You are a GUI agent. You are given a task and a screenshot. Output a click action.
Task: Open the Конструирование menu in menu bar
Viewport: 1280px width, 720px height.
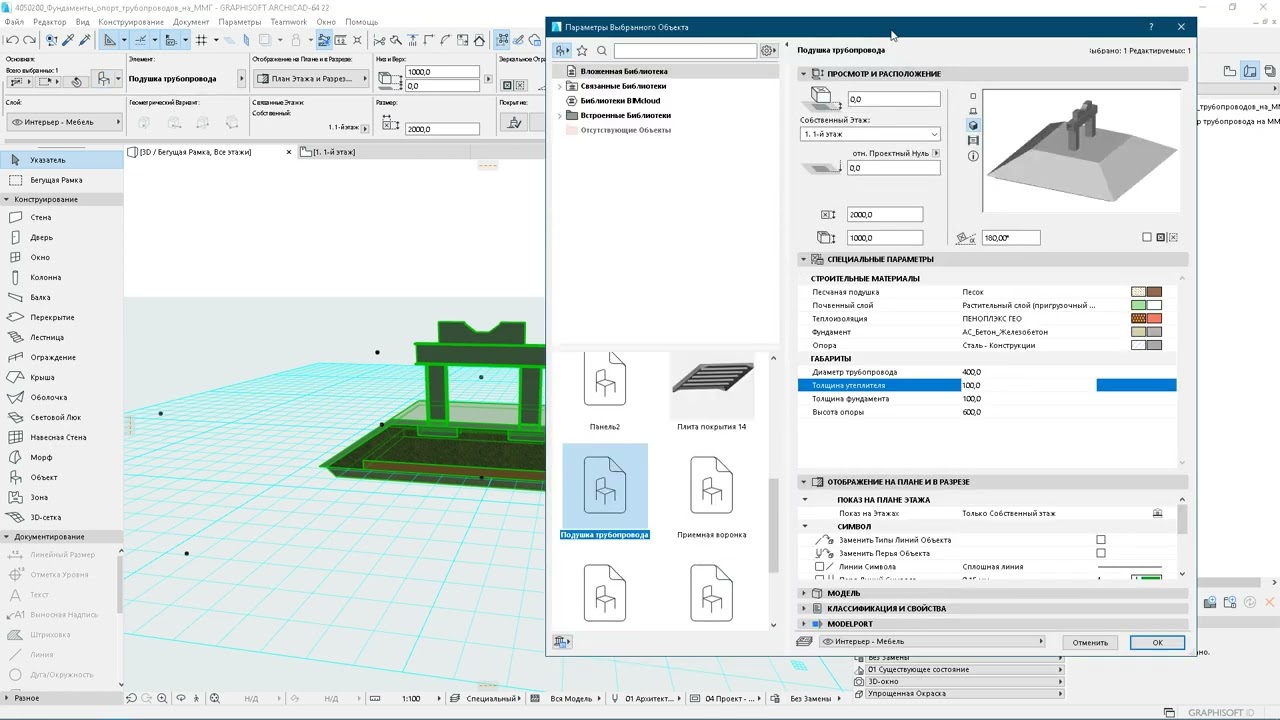[x=131, y=22]
